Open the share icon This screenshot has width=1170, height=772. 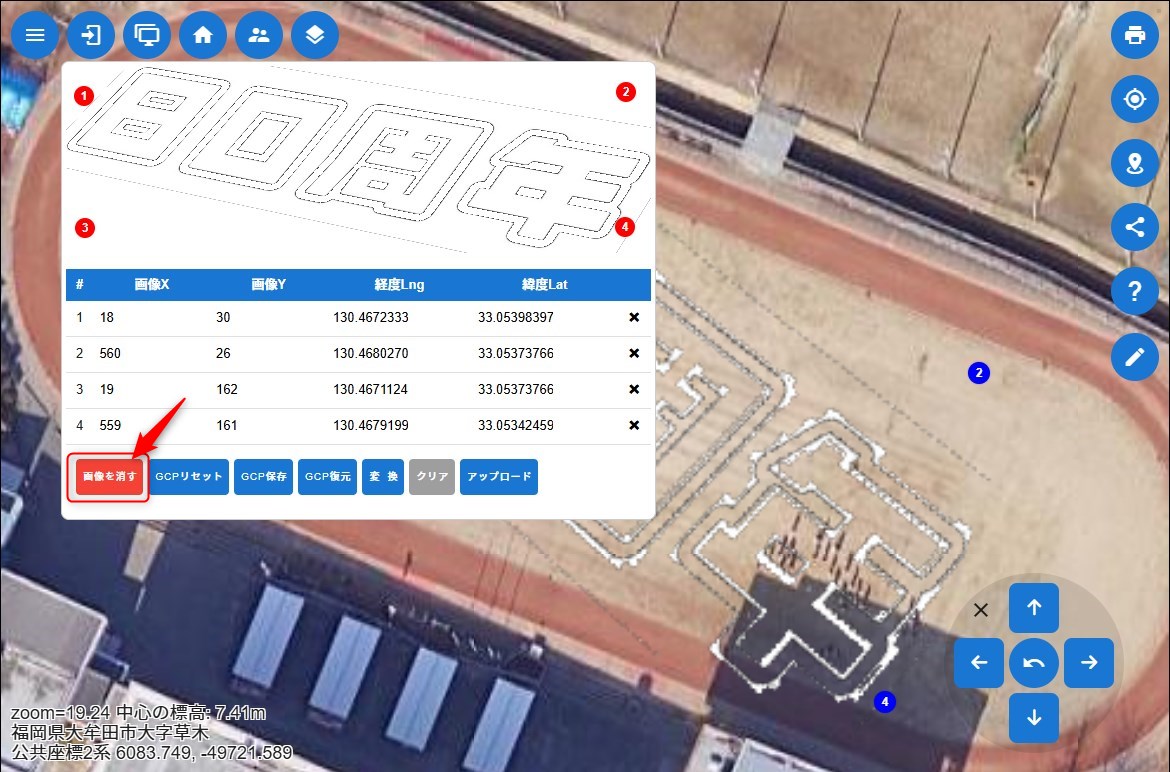(x=1134, y=227)
